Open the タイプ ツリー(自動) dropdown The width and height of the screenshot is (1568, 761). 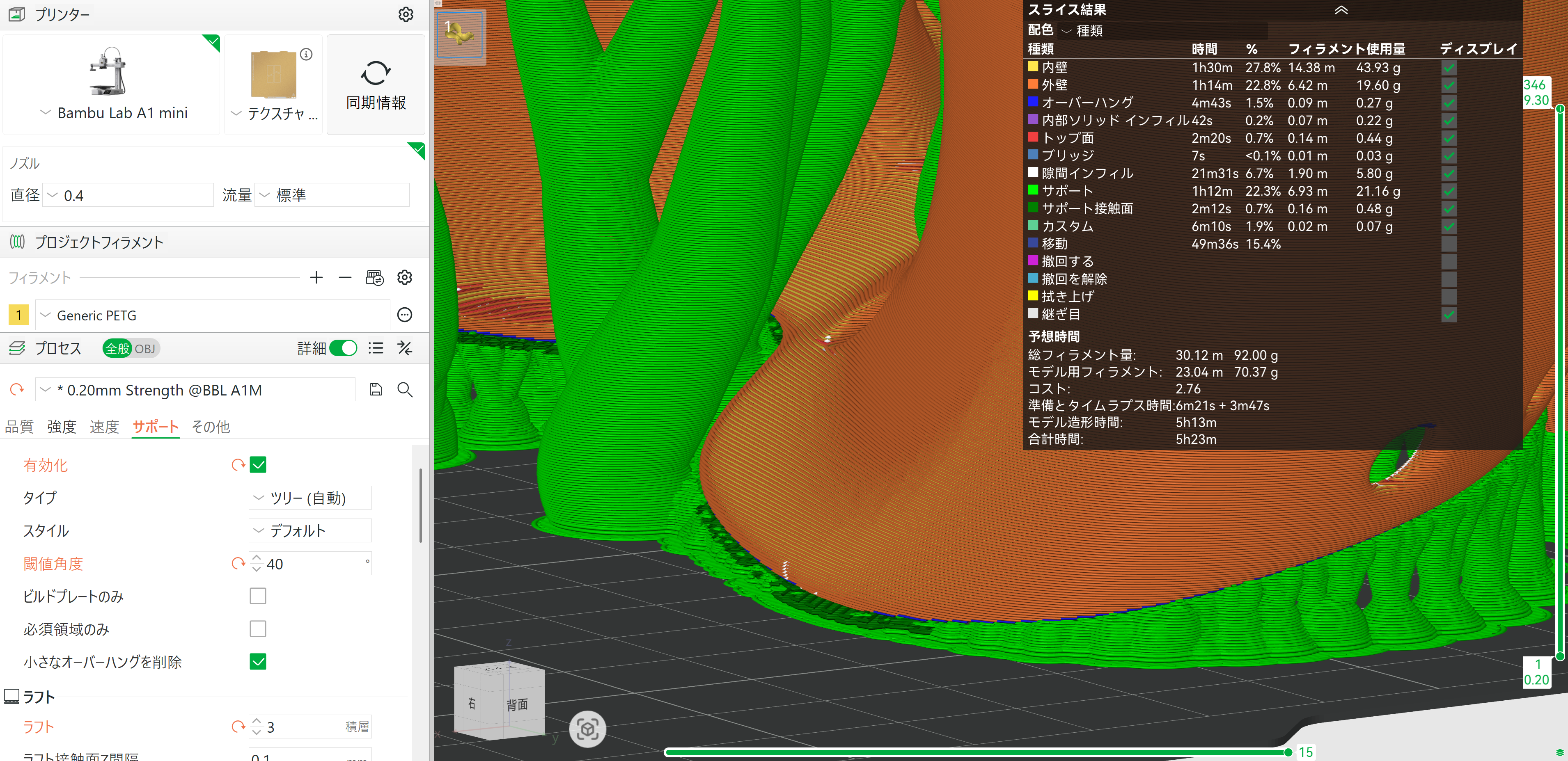[x=310, y=498]
